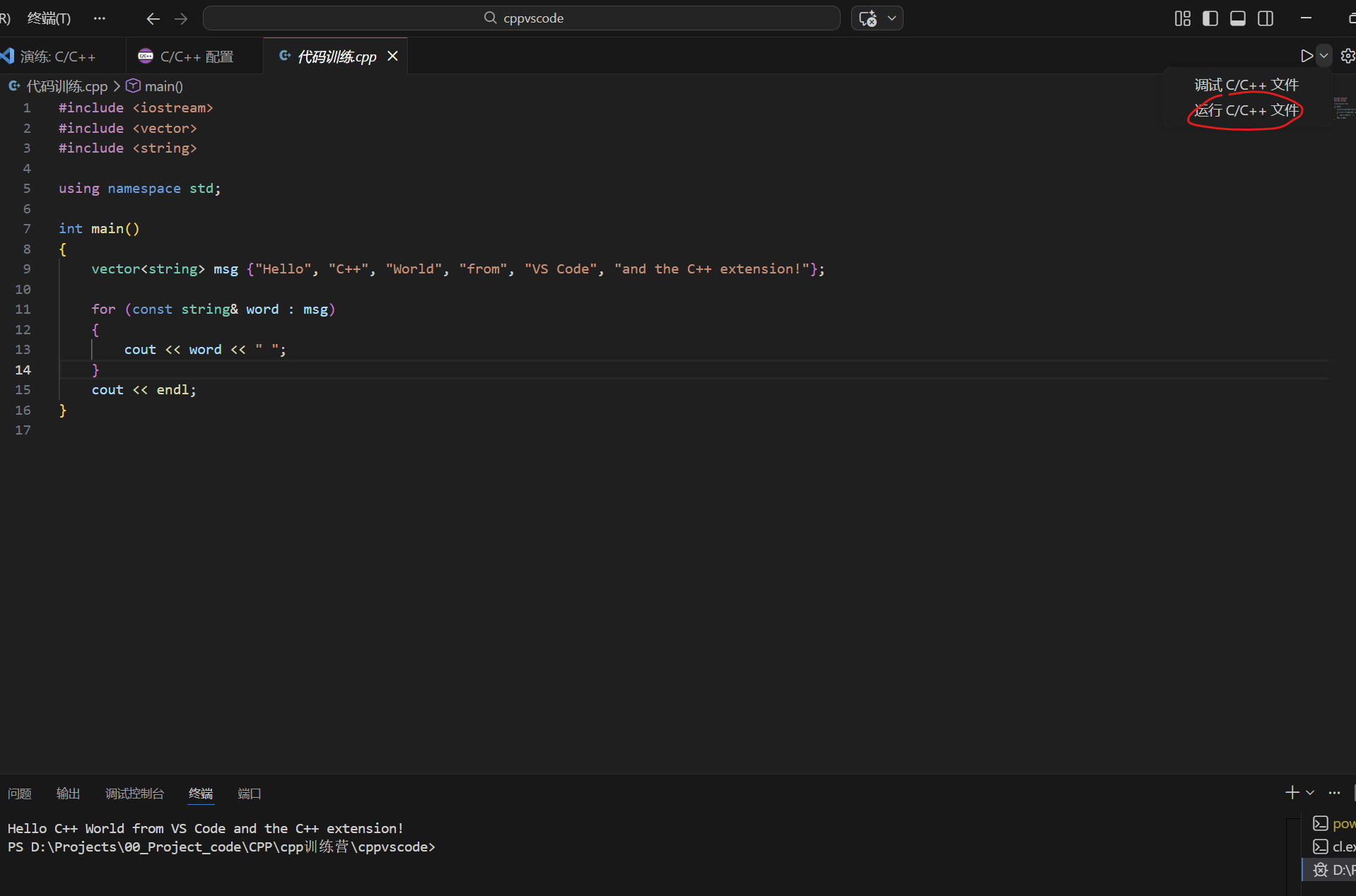Open the 问题 panel tab

point(20,794)
